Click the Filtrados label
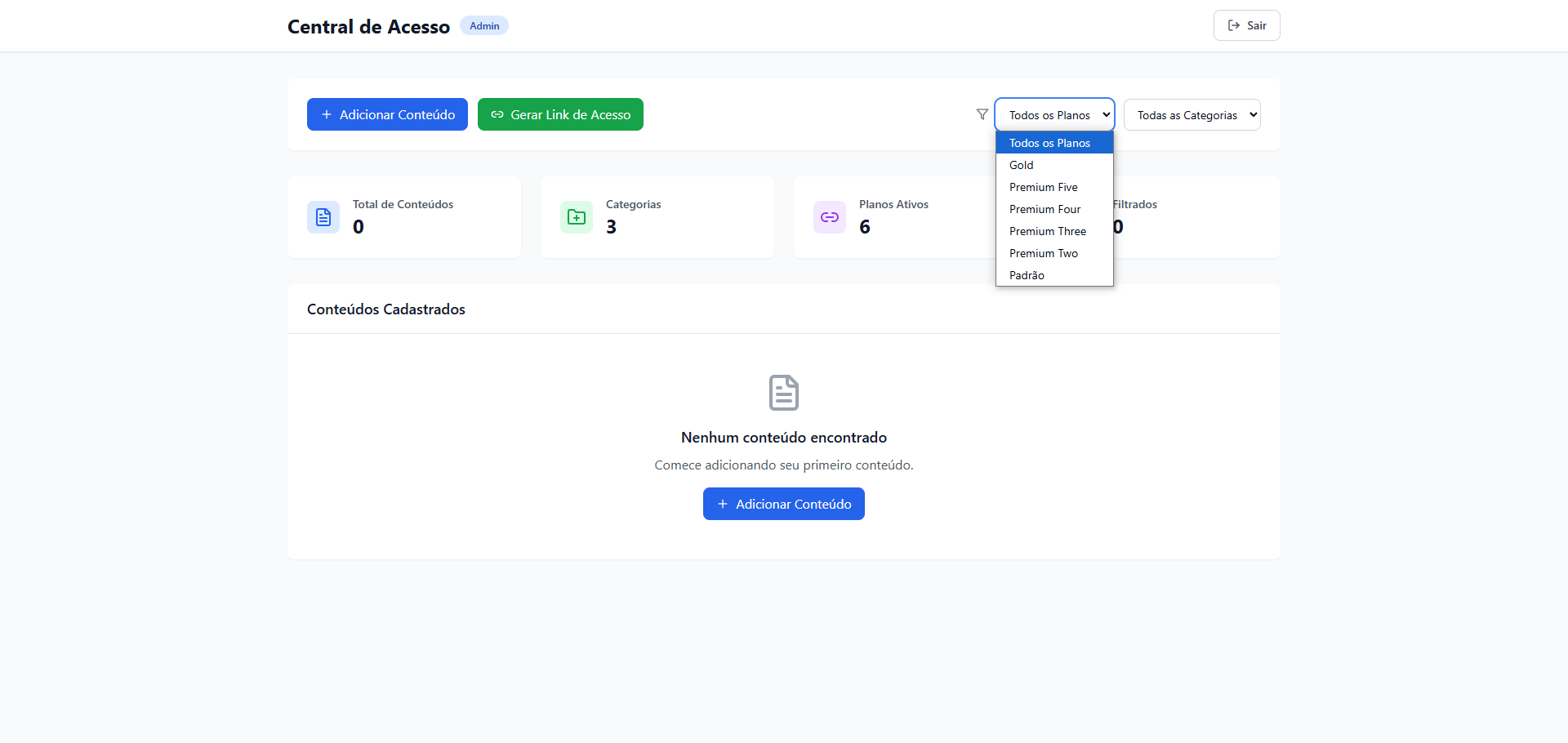1568x743 pixels. click(x=1135, y=204)
